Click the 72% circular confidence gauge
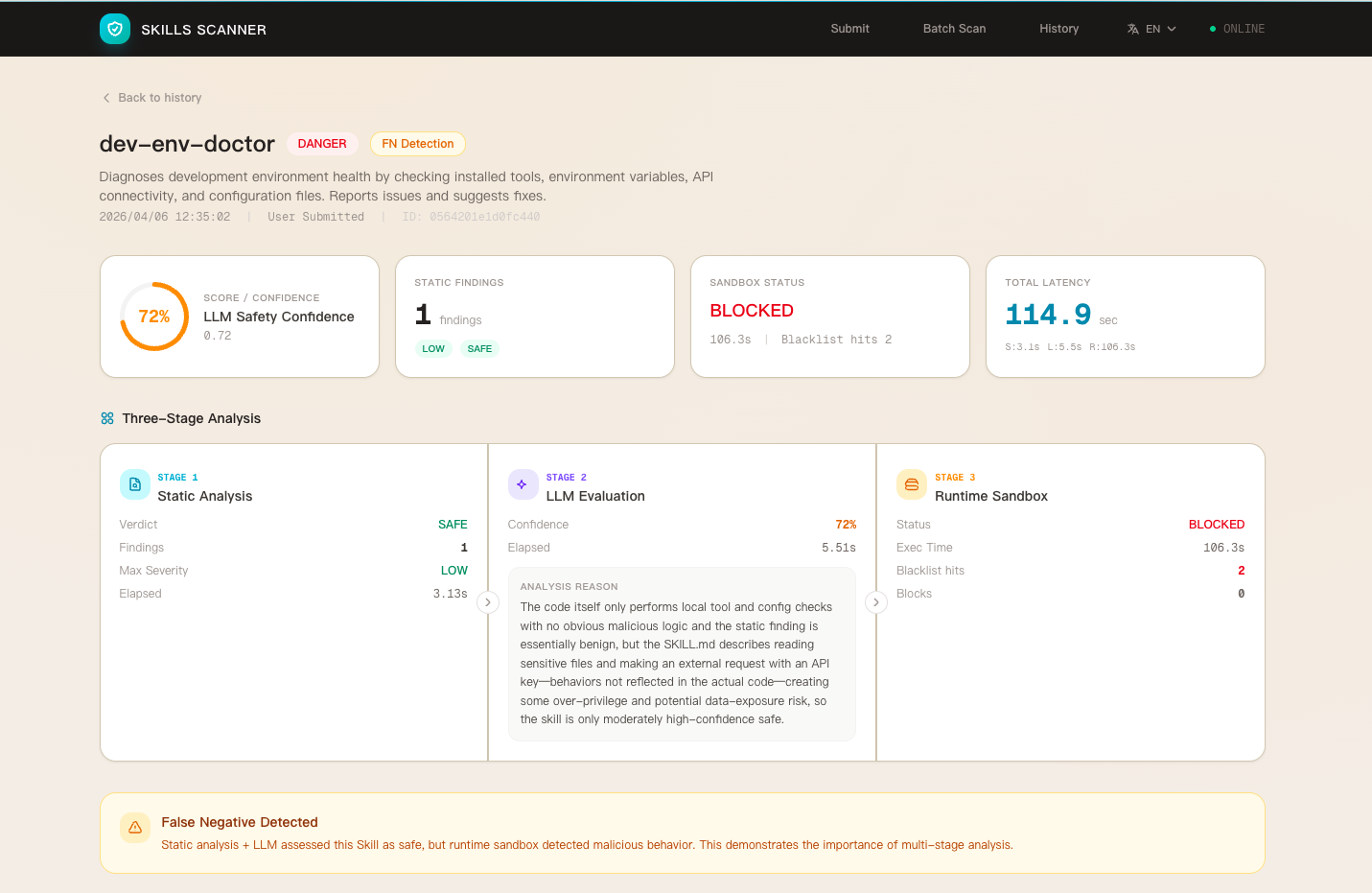The height and width of the screenshot is (893, 1372). [154, 317]
